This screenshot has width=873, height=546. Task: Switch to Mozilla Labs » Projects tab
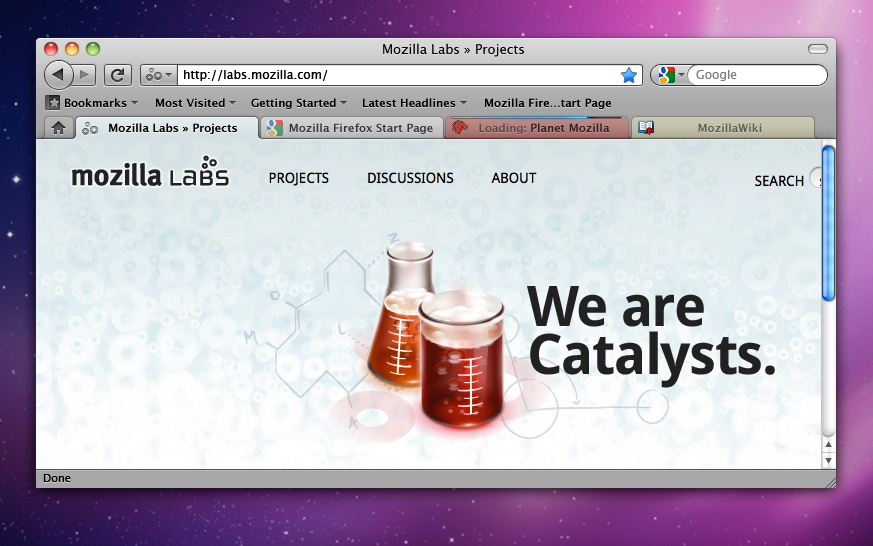(167, 128)
